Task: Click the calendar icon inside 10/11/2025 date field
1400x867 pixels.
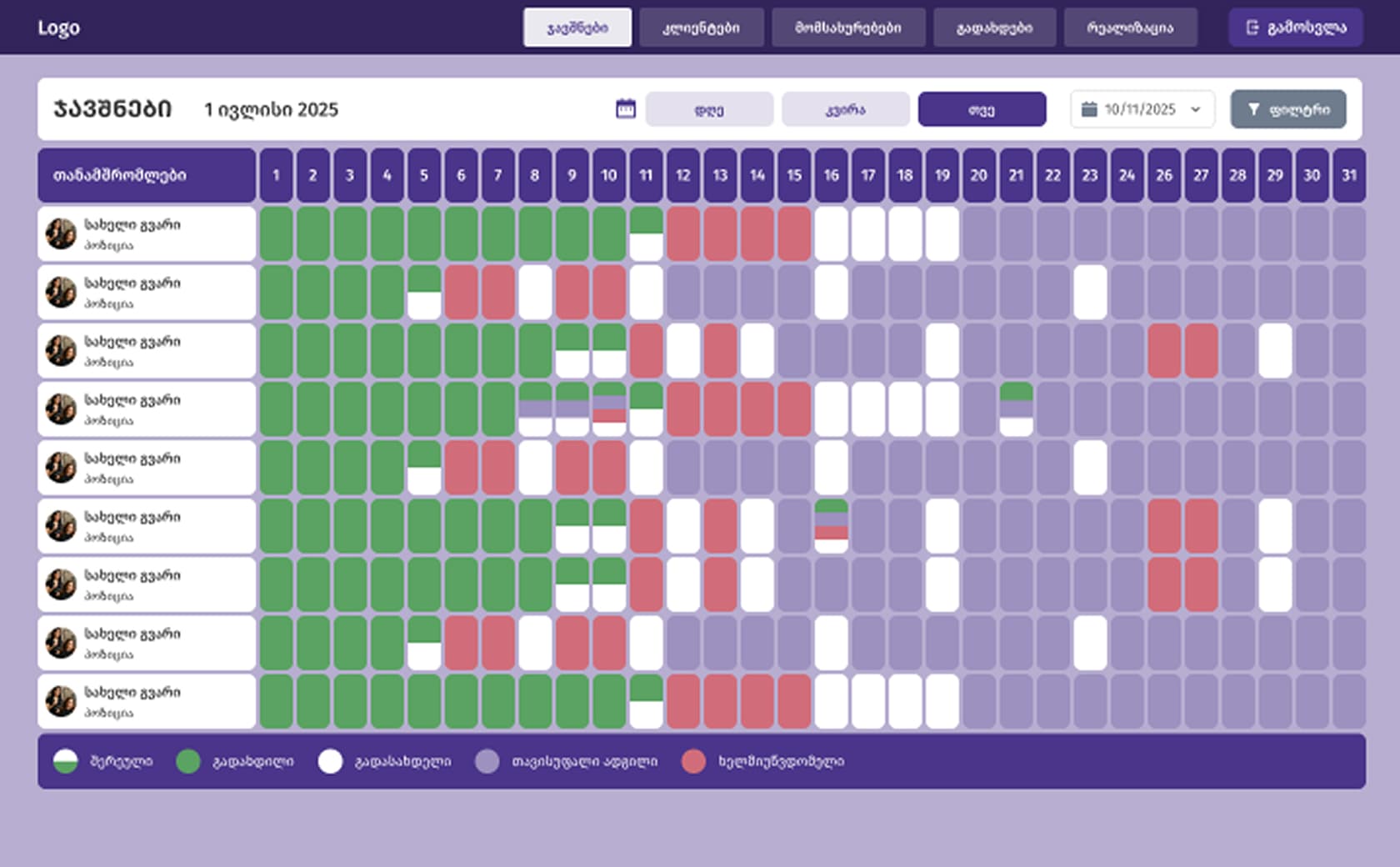Action: coord(1088,109)
